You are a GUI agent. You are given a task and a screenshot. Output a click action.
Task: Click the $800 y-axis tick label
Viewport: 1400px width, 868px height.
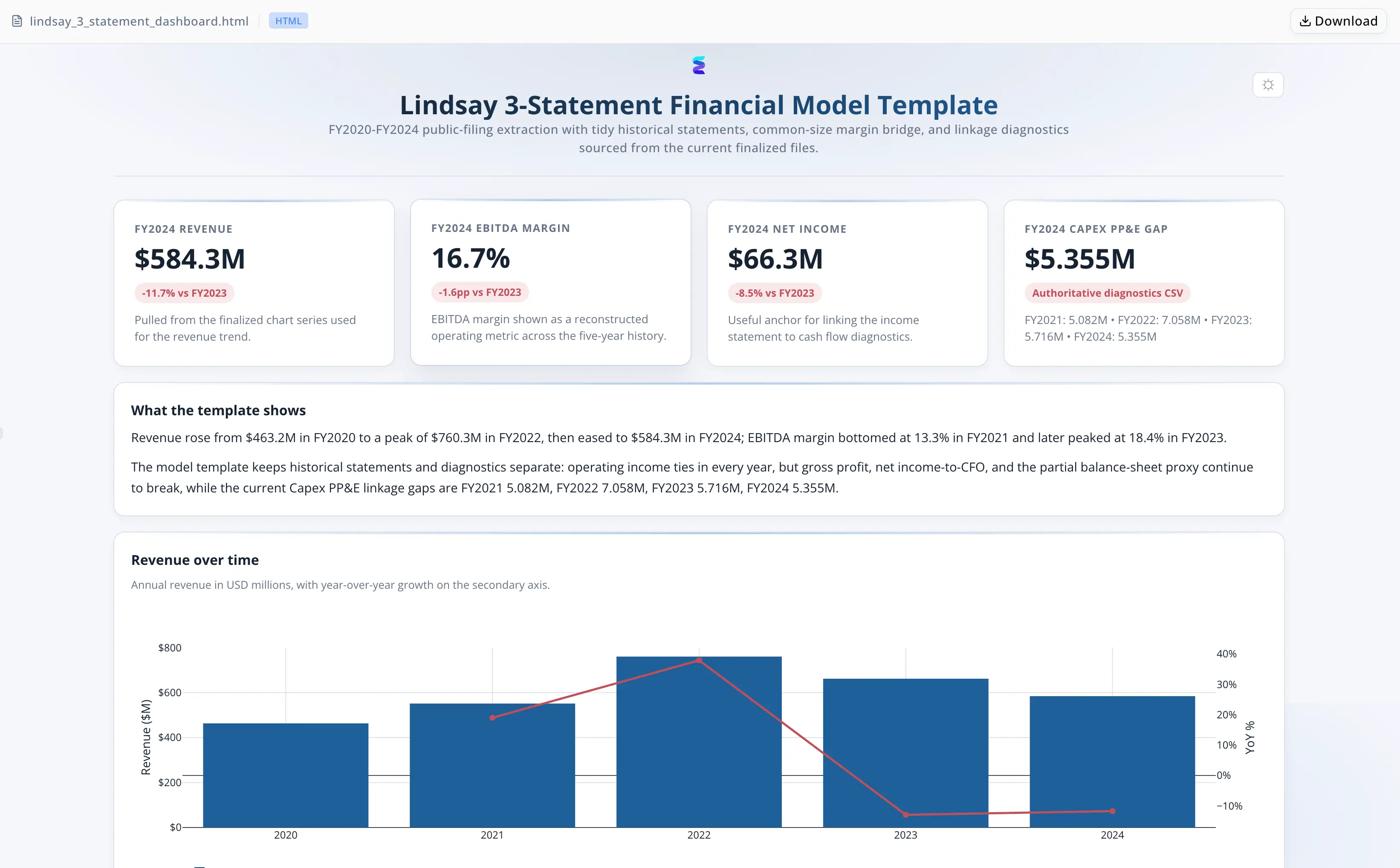169,648
